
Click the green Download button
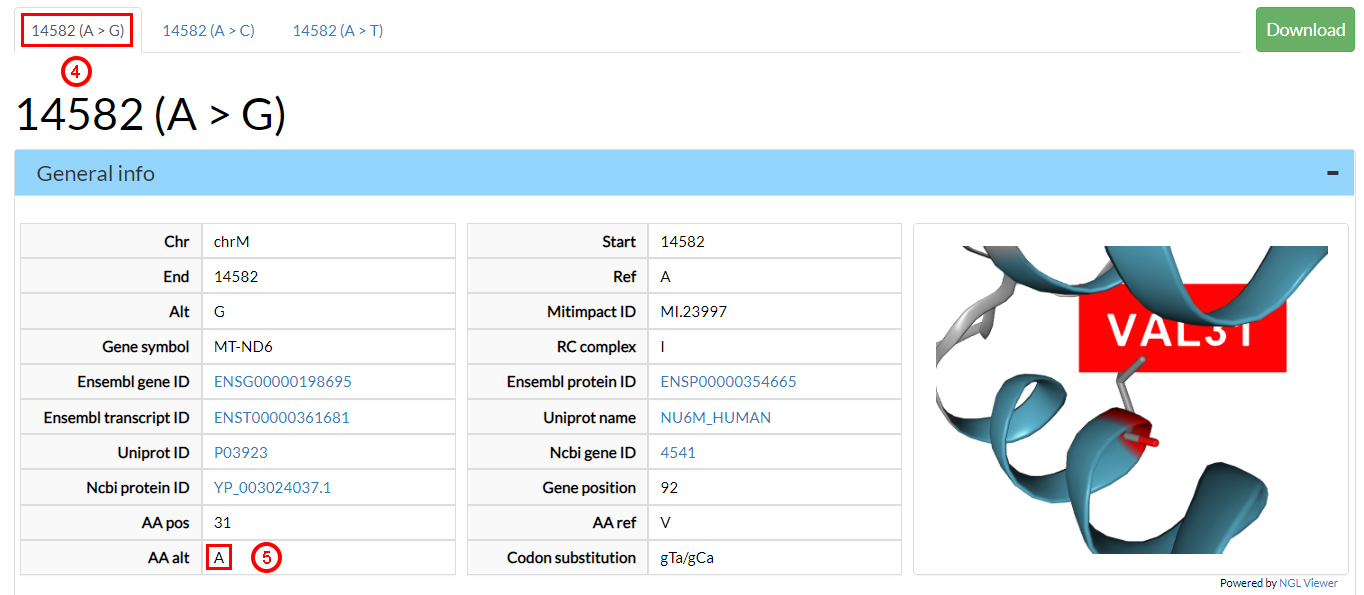pyautogui.click(x=1305, y=30)
